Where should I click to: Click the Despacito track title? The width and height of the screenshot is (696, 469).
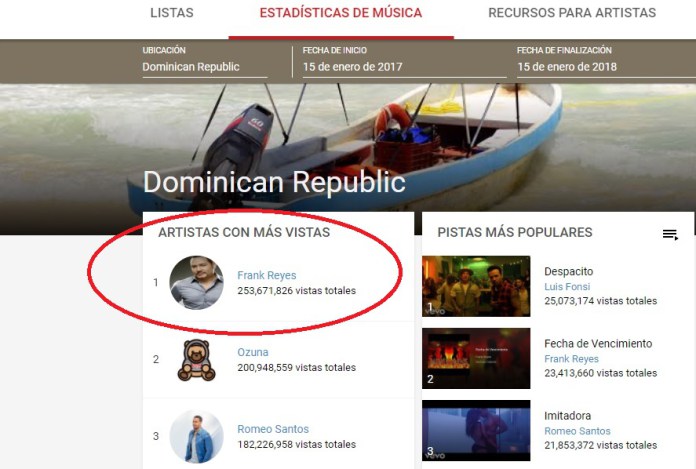[x=568, y=271]
